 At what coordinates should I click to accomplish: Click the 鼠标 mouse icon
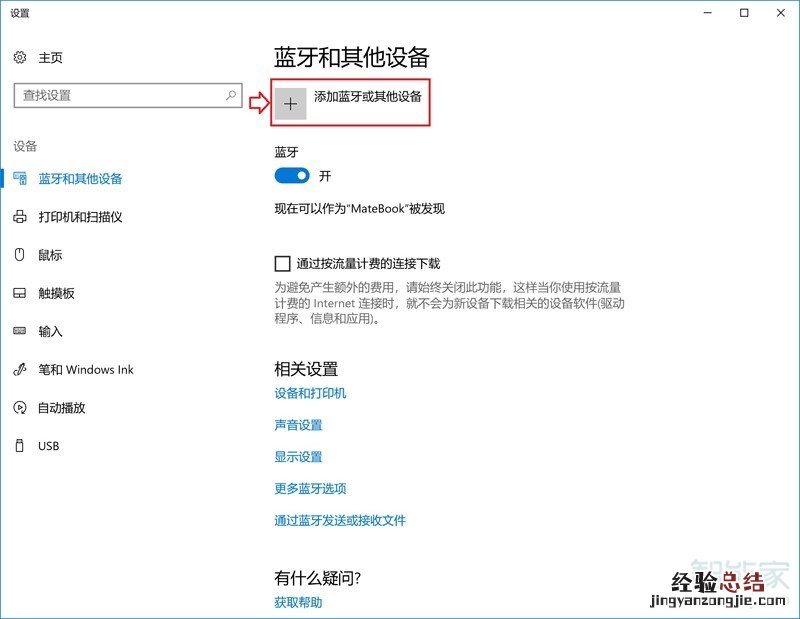coord(19,255)
